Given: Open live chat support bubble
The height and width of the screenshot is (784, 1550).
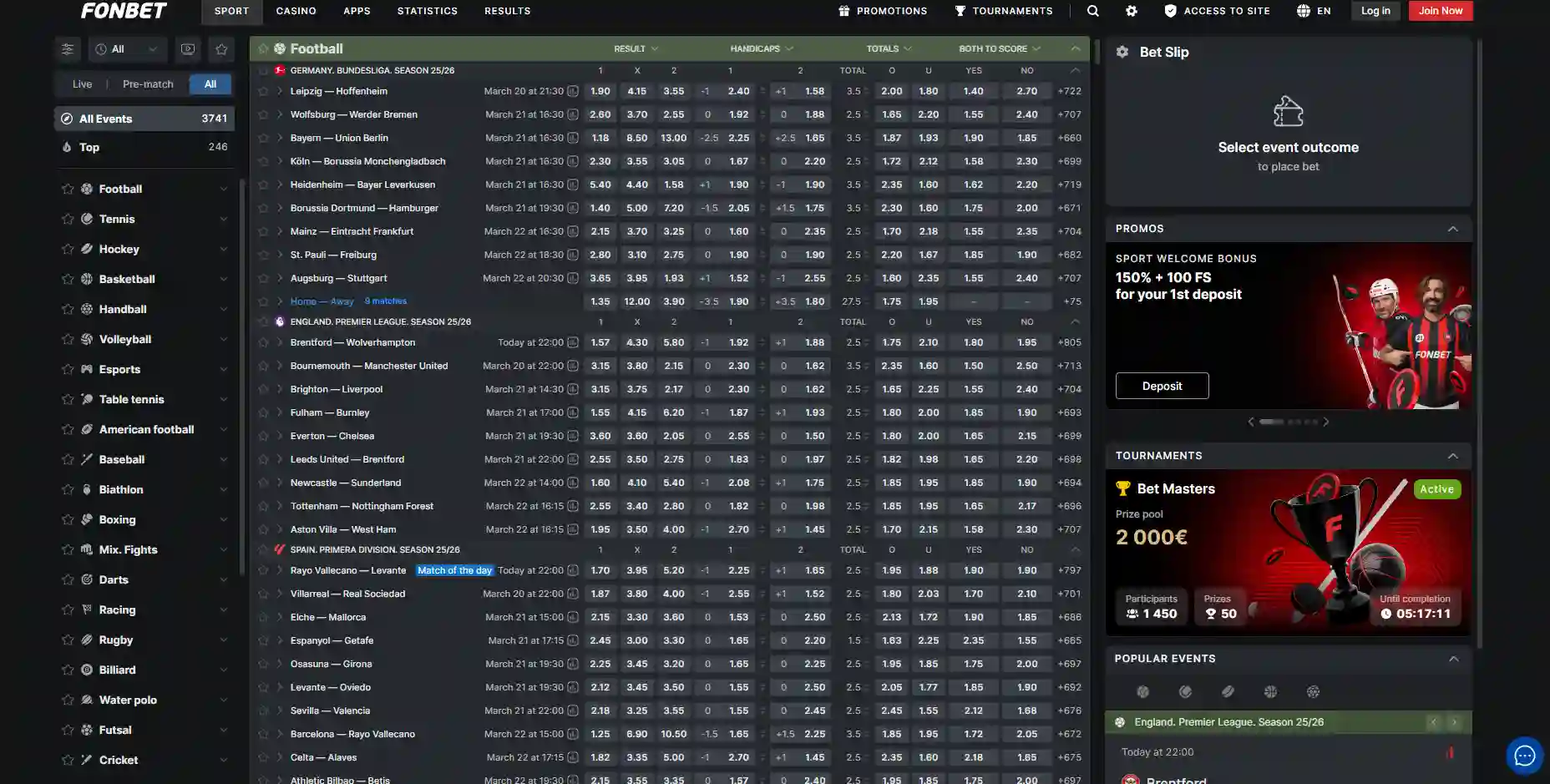Looking at the screenshot, I should pyautogui.click(x=1525, y=756).
